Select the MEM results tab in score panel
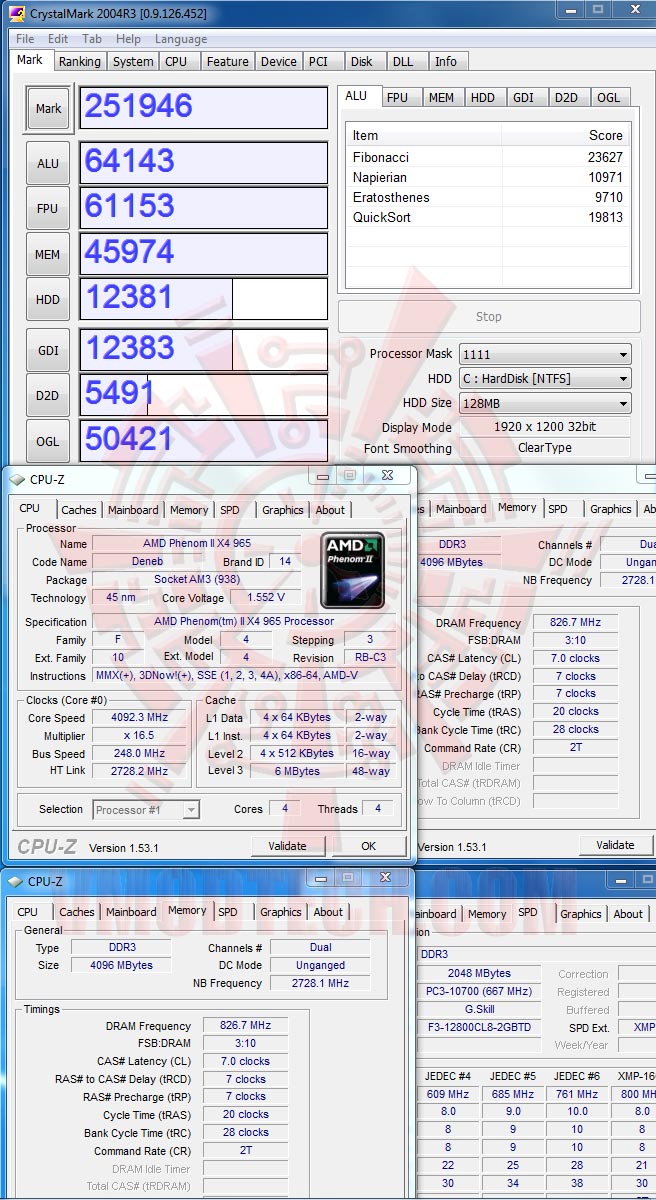This screenshot has width=656, height=1200. coord(441,97)
